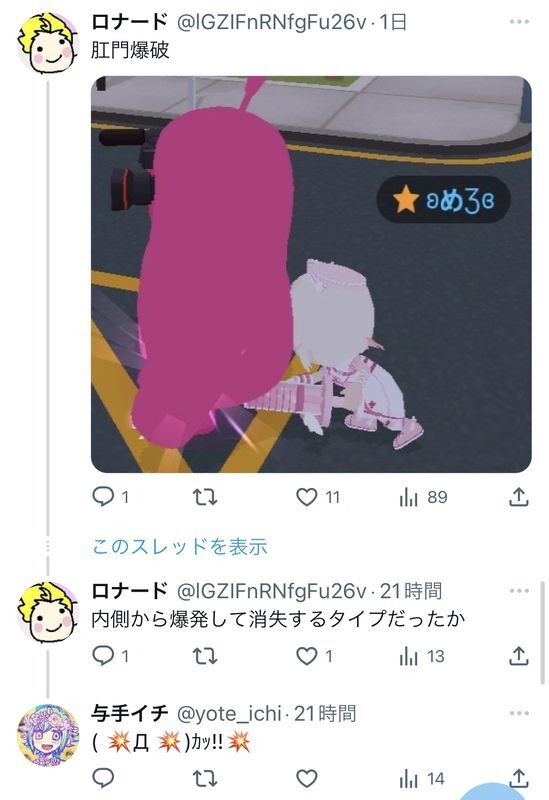Open ロナード's profile picture on the first tweet
549x800 pixels.
[48, 44]
